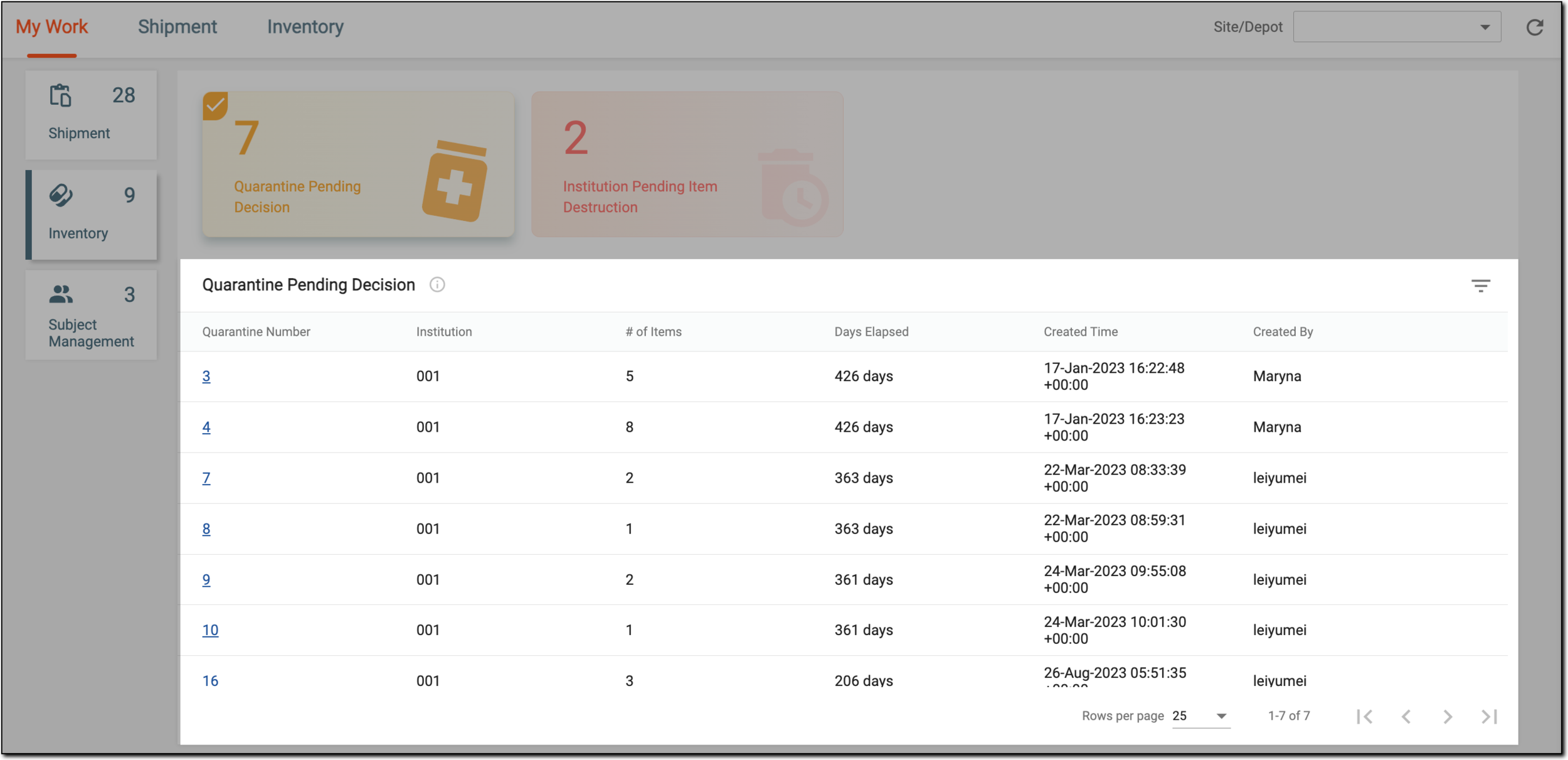
Task: Go to last page of results
Action: (x=1490, y=716)
